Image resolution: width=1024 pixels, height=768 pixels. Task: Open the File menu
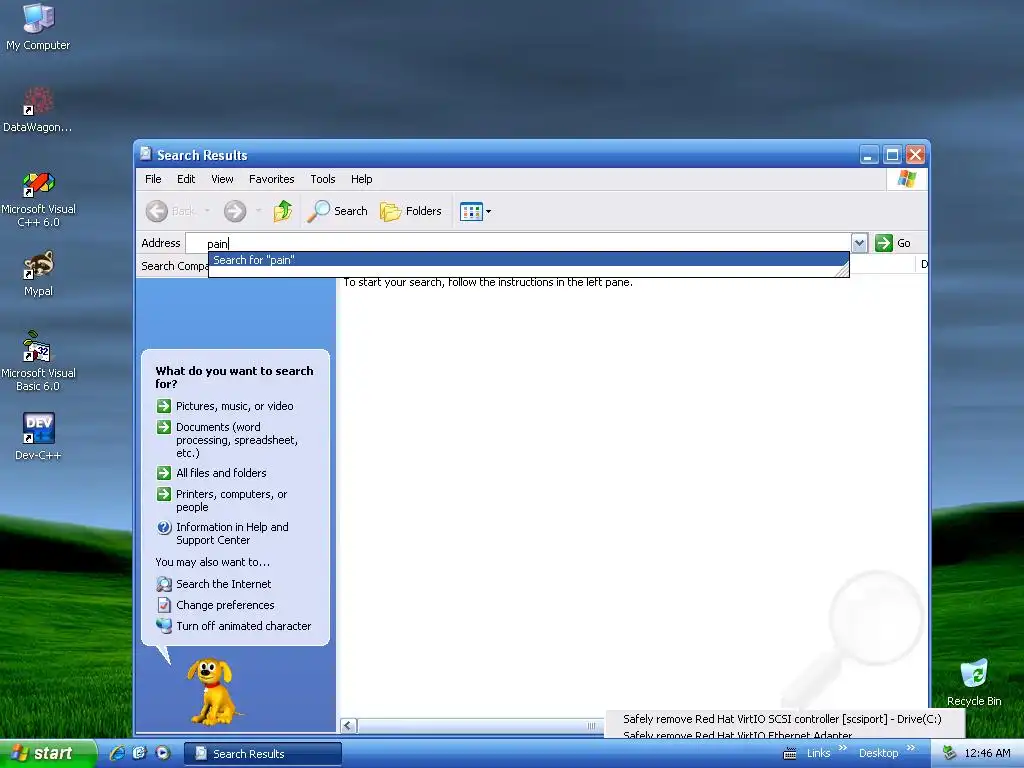pyautogui.click(x=153, y=179)
